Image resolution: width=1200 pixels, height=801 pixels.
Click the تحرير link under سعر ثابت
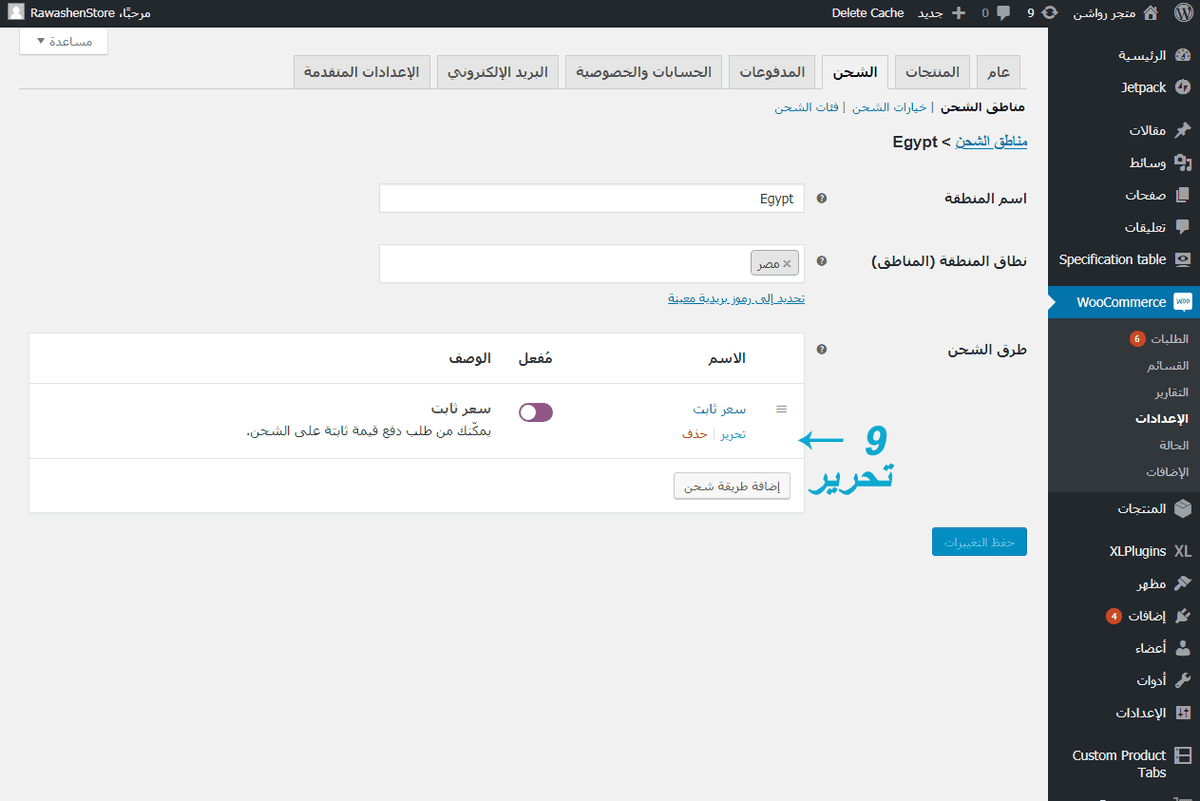(733, 434)
